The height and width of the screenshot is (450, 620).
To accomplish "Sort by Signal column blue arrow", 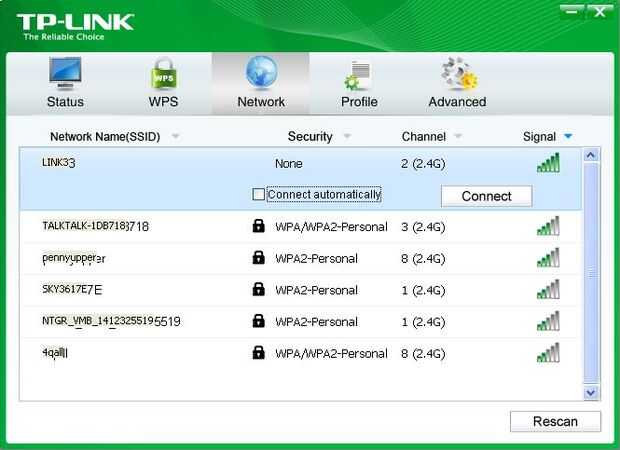I will 568,136.
